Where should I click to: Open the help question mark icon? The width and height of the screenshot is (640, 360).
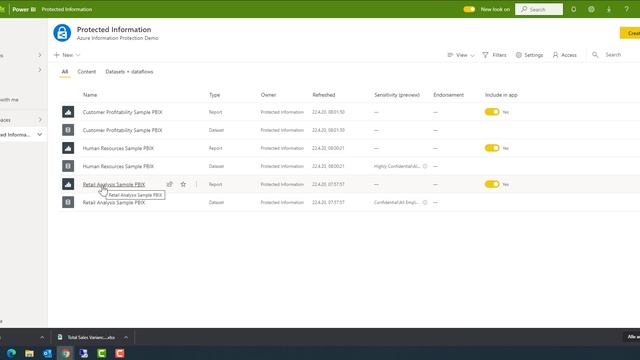pos(626,9)
